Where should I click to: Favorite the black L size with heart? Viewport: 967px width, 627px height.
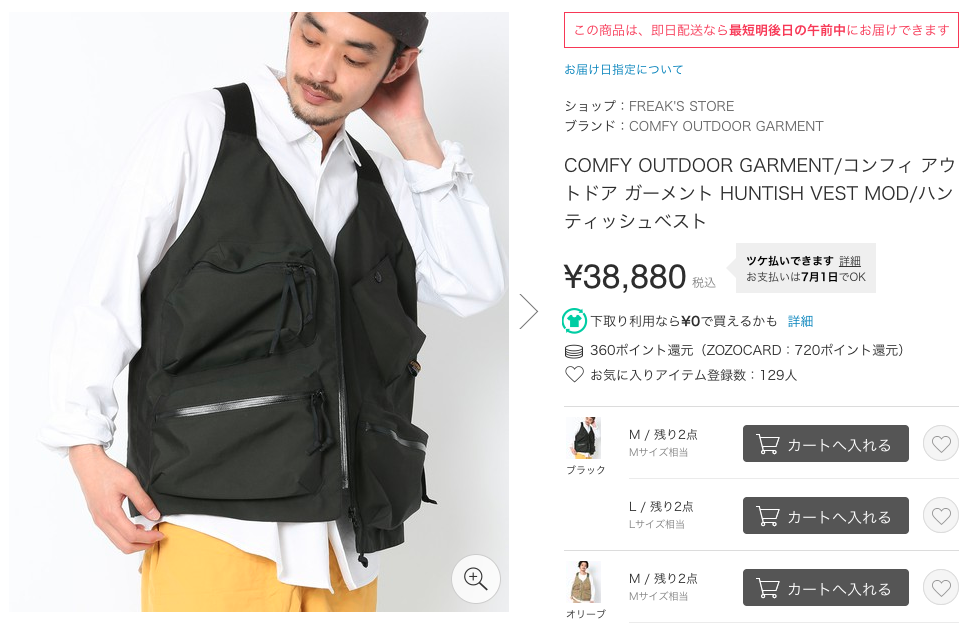point(941,515)
